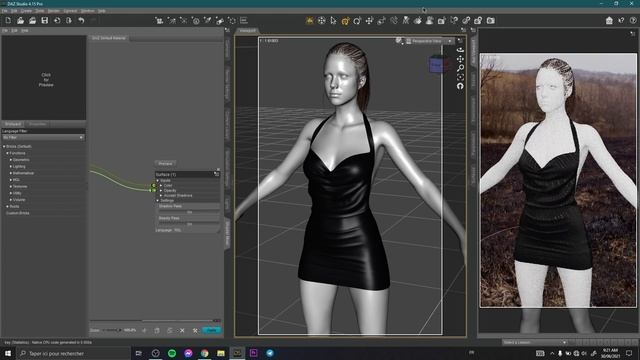Collapse the Settings section of Surface brick
The height and width of the screenshot is (360, 640).
pyautogui.click(x=158, y=200)
